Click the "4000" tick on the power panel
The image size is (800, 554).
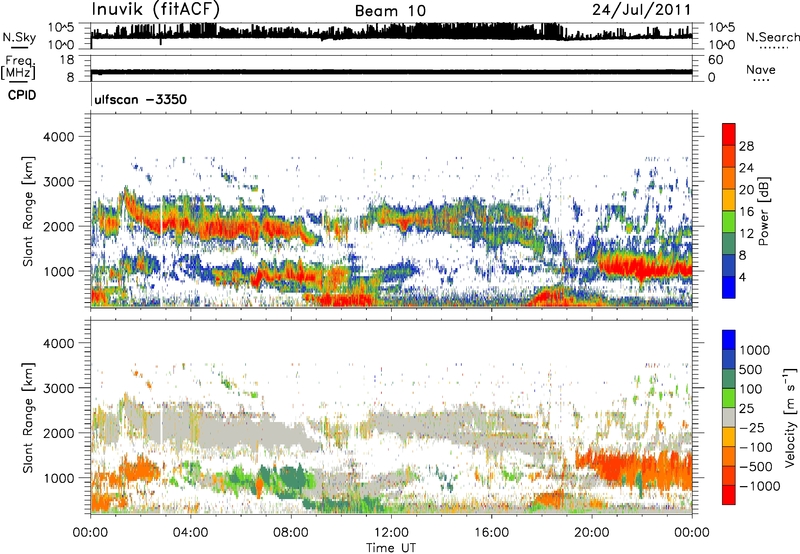pyautogui.click(x=59, y=137)
